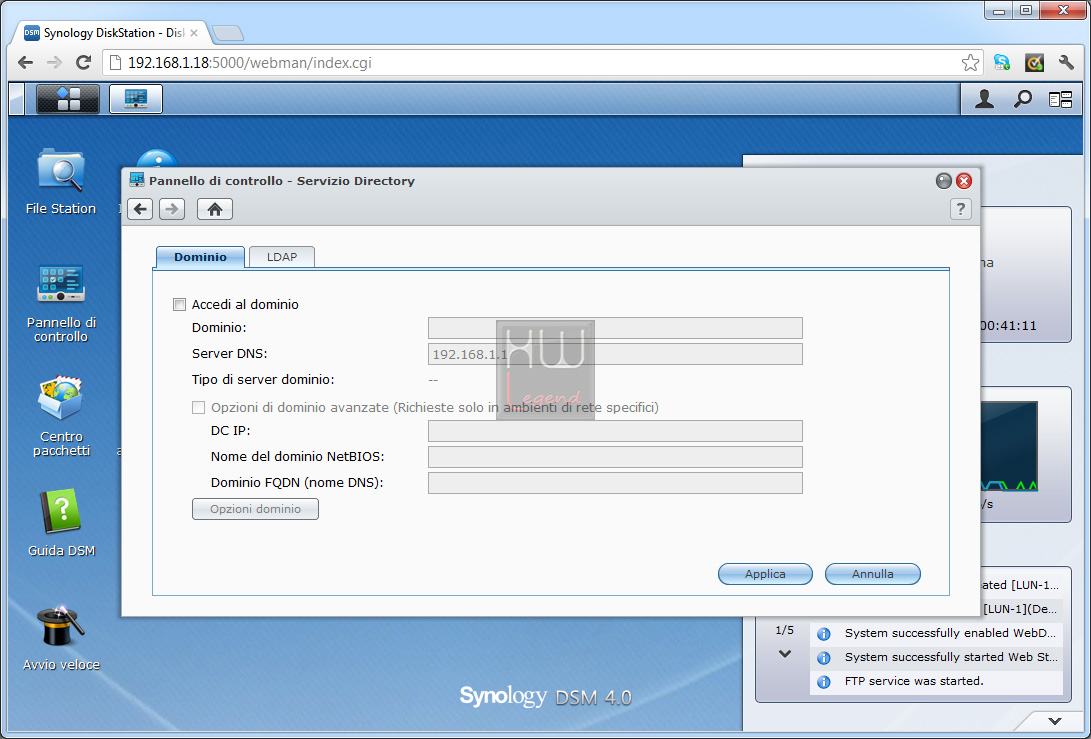The height and width of the screenshot is (739, 1091).
Task: Click the Control Panel taskbar icon
Action: (x=136, y=99)
